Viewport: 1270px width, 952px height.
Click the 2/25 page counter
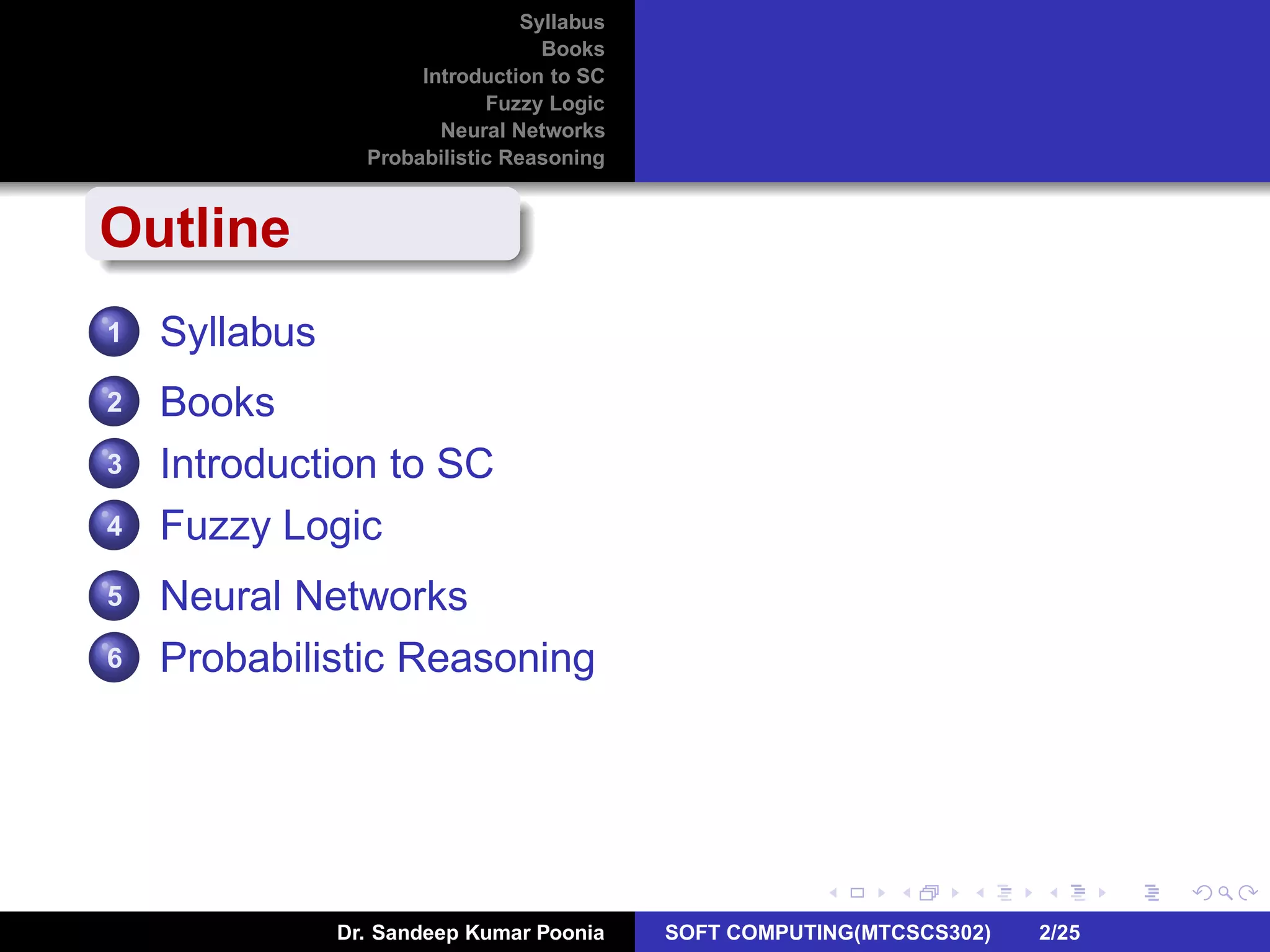click(1059, 932)
